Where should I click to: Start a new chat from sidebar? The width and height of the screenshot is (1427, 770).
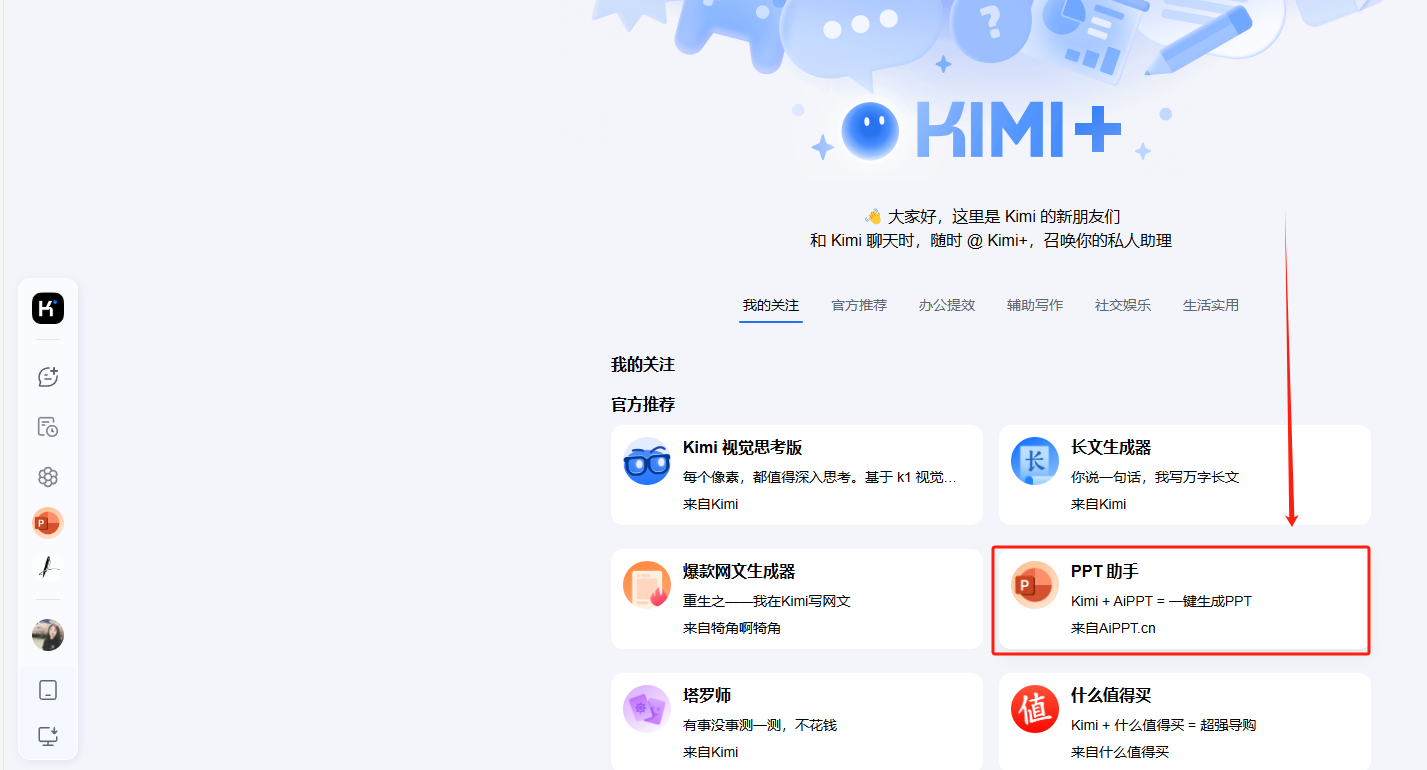pos(48,377)
